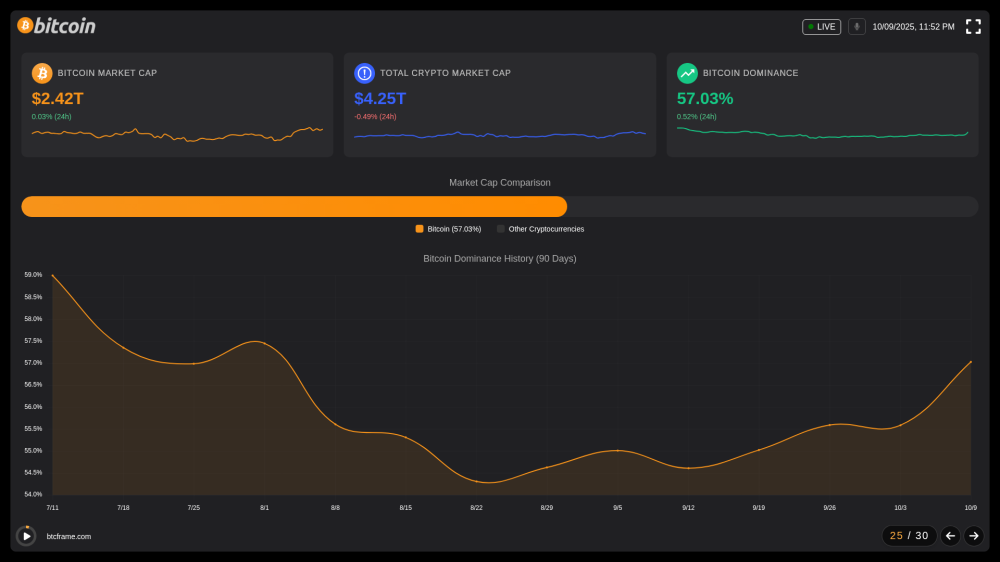The width and height of the screenshot is (1000, 562).
Task: Click the $2.42T Bitcoin market cap value
Action: [x=57, y=98]
